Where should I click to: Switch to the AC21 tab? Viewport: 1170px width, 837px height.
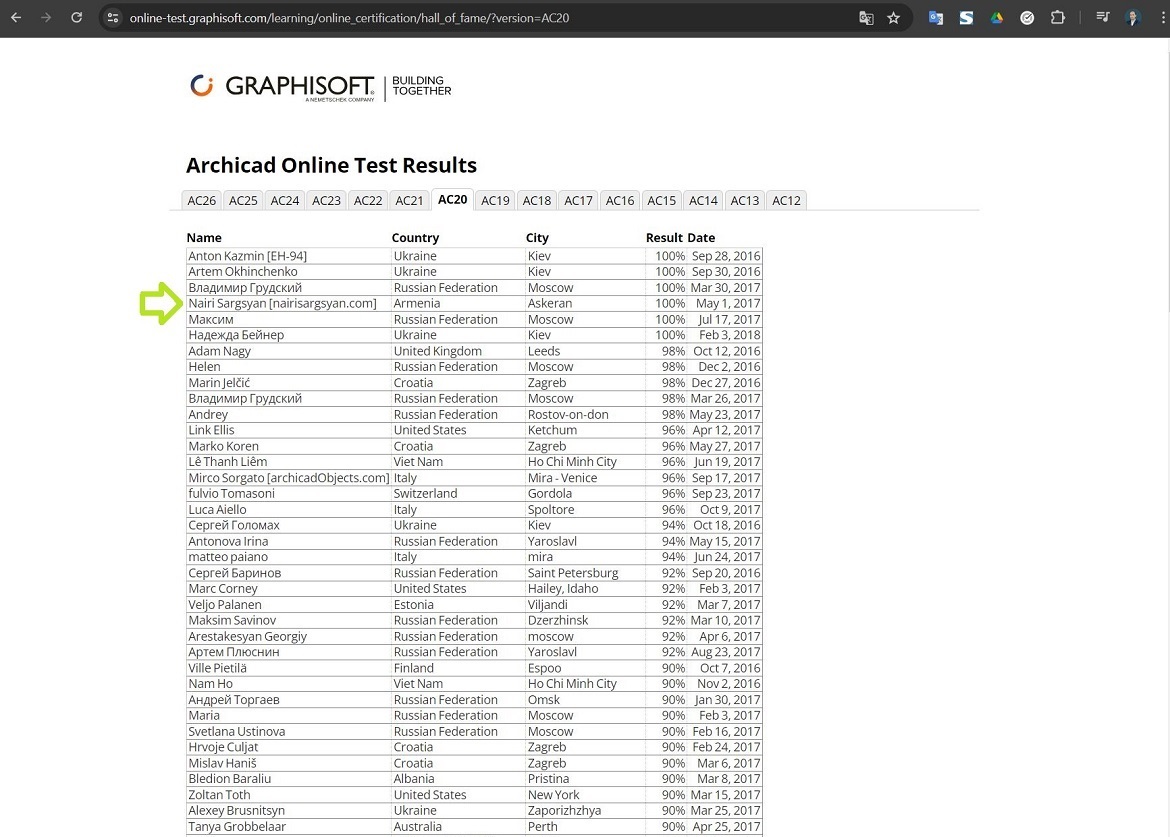[x=410, y=201]
